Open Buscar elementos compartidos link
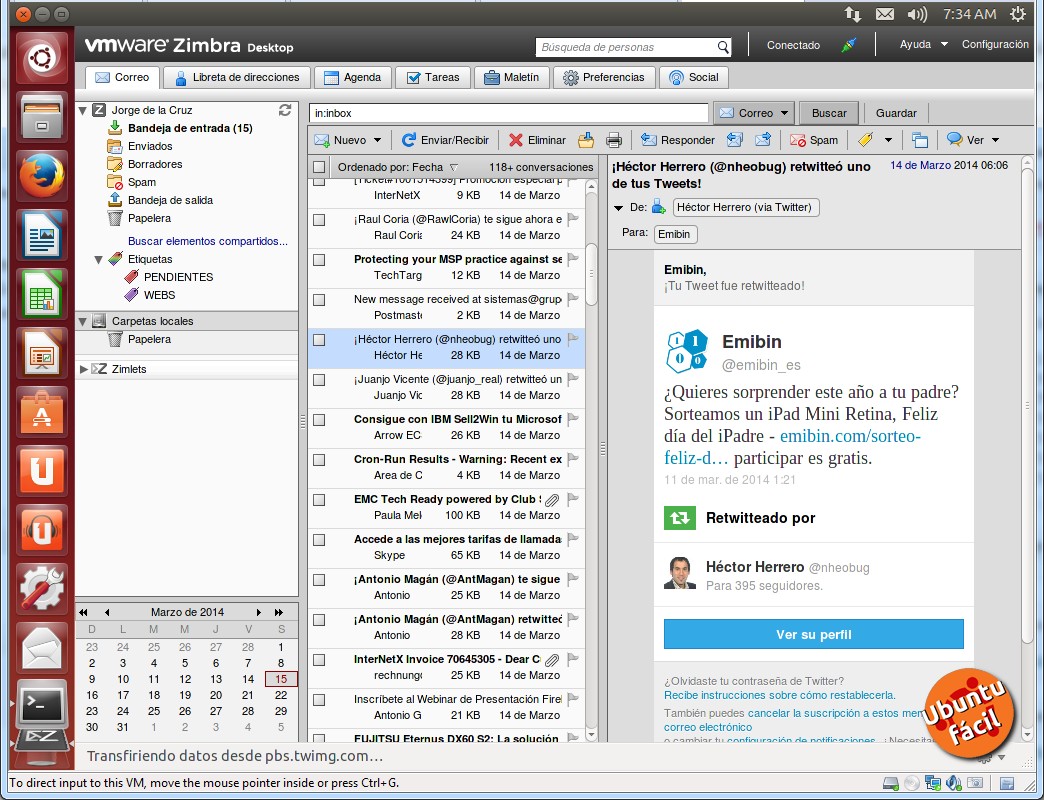 (208, 241)
